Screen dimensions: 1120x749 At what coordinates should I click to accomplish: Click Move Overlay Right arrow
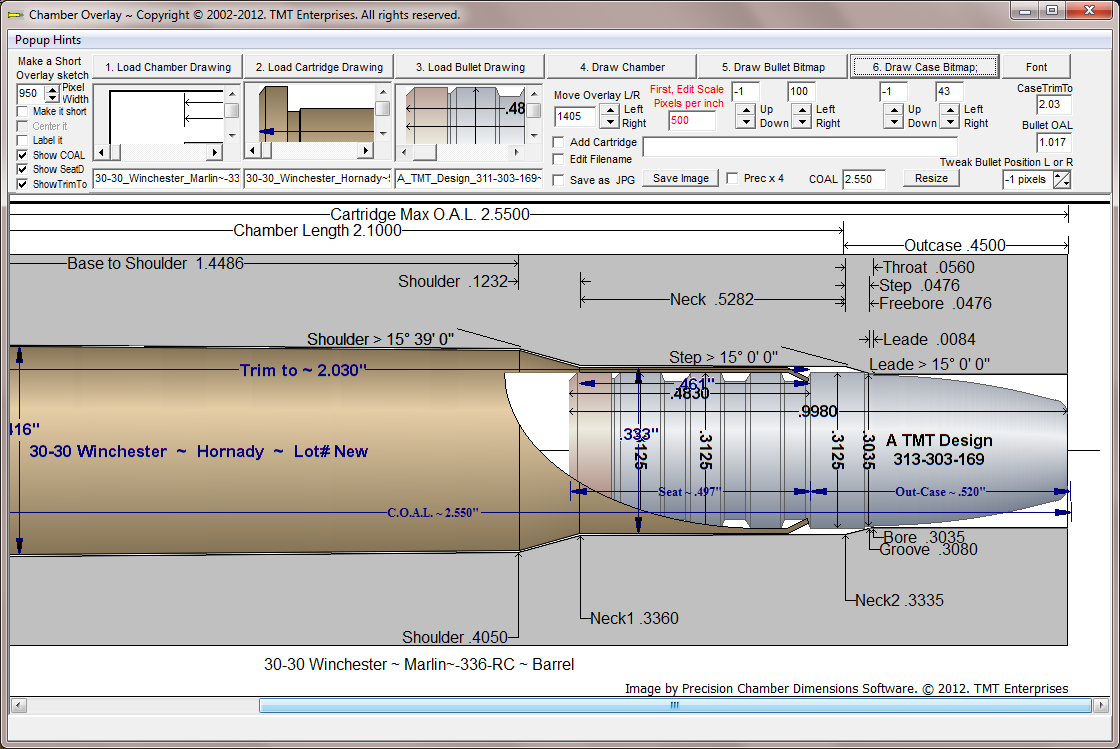(609, 123)
